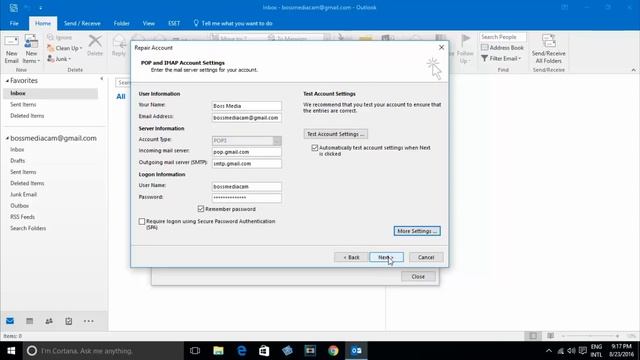Click the New Email icon
The image size is (640, 360).
click(11, 49)
